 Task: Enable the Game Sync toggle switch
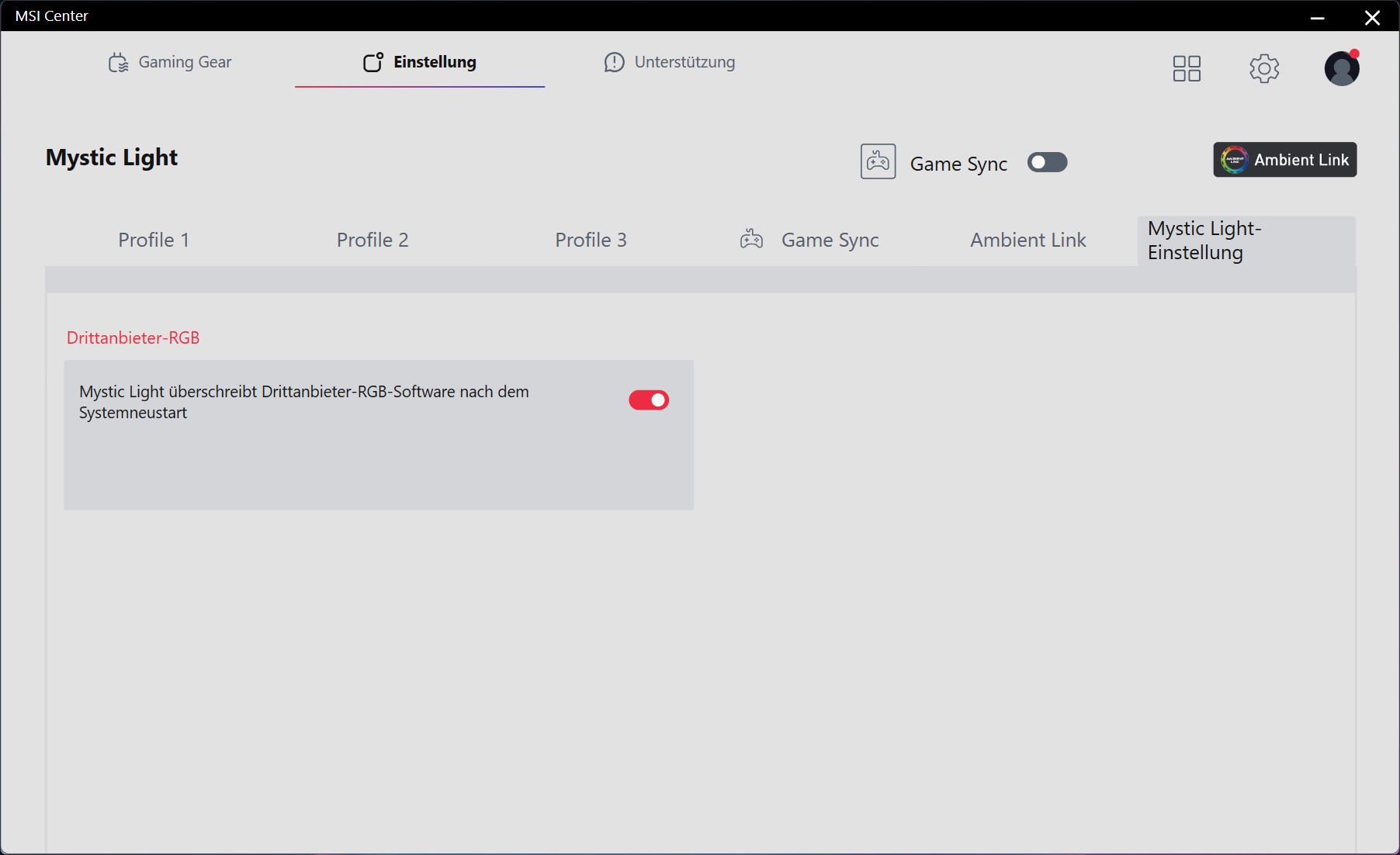(x=1047, y=162)
